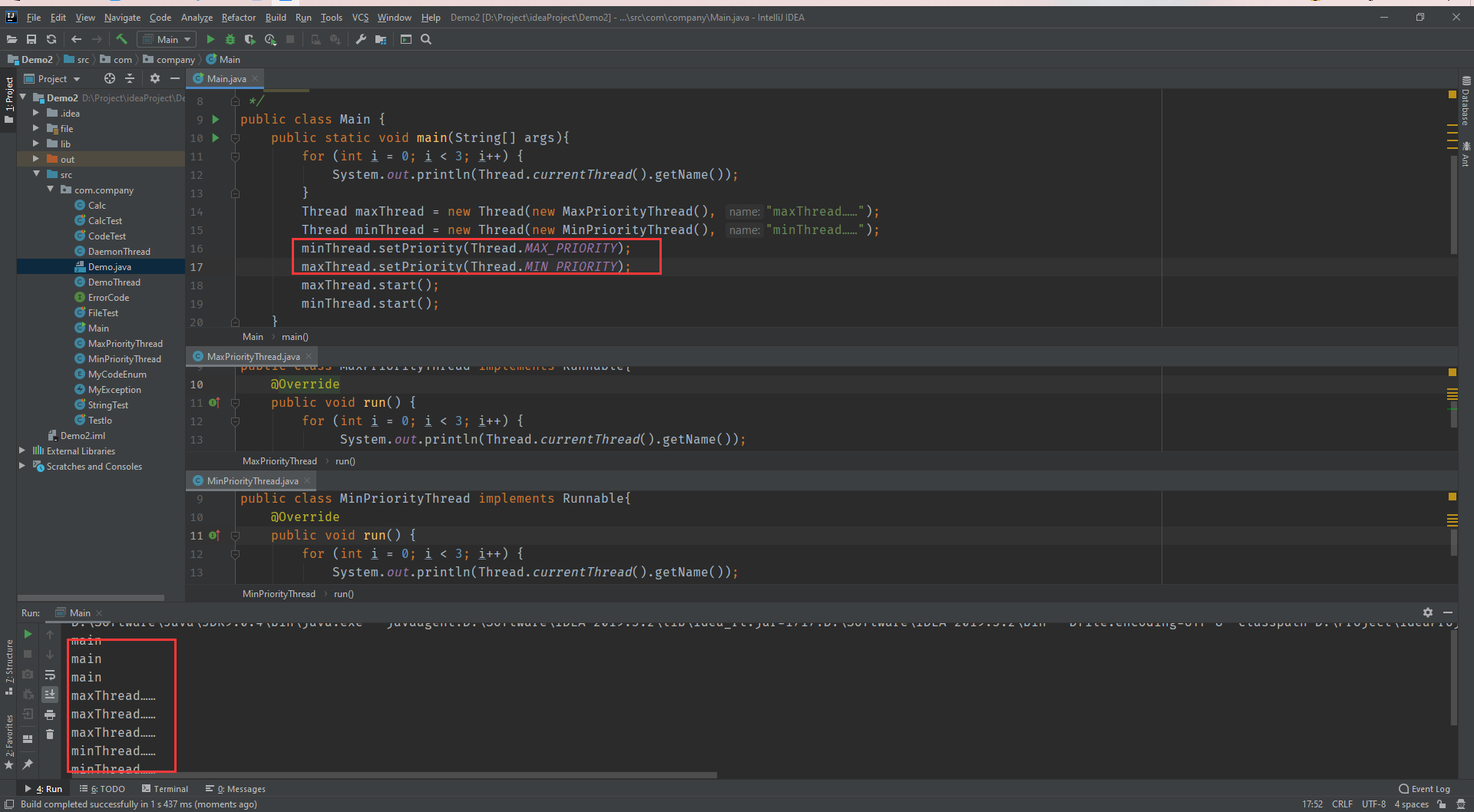Viewport: 1474px width, 812px height.
Task: Toggle the 7: Structure side panel
Action: point(9,667)
